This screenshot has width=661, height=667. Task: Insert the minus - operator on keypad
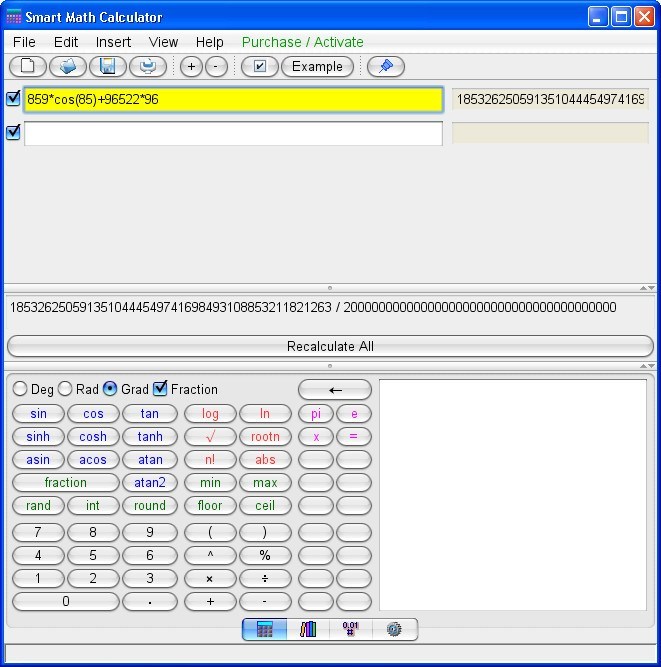pyautogui.click(x=265, y=601)
